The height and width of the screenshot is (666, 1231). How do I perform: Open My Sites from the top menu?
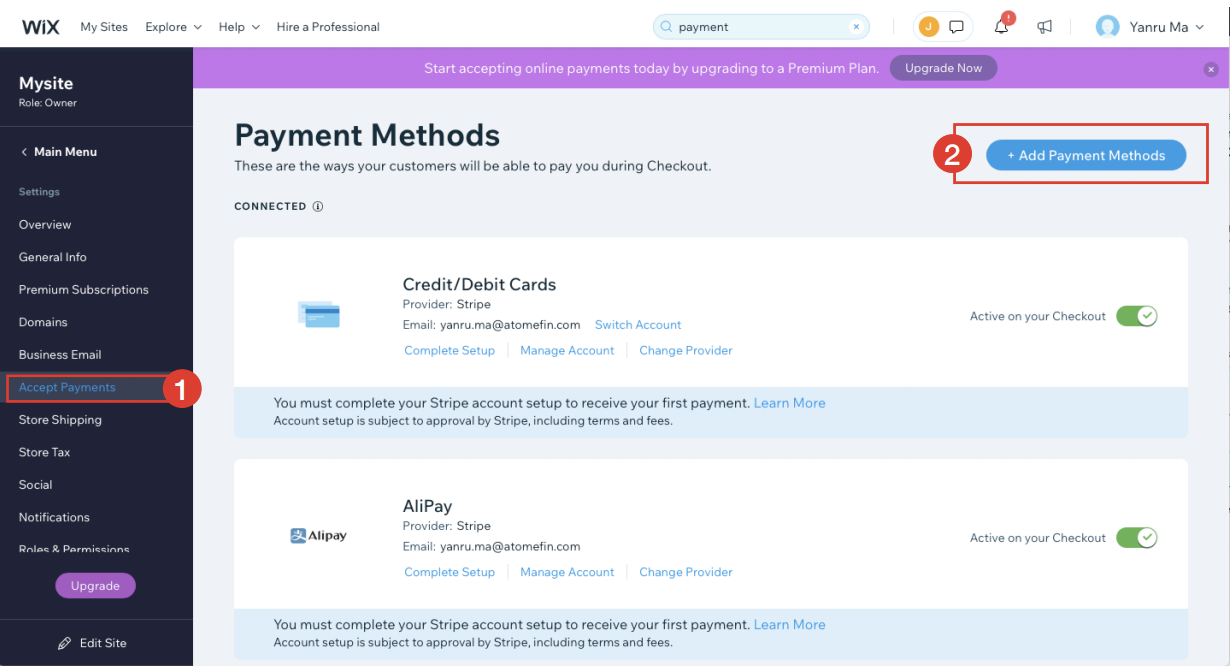point(104,27)
